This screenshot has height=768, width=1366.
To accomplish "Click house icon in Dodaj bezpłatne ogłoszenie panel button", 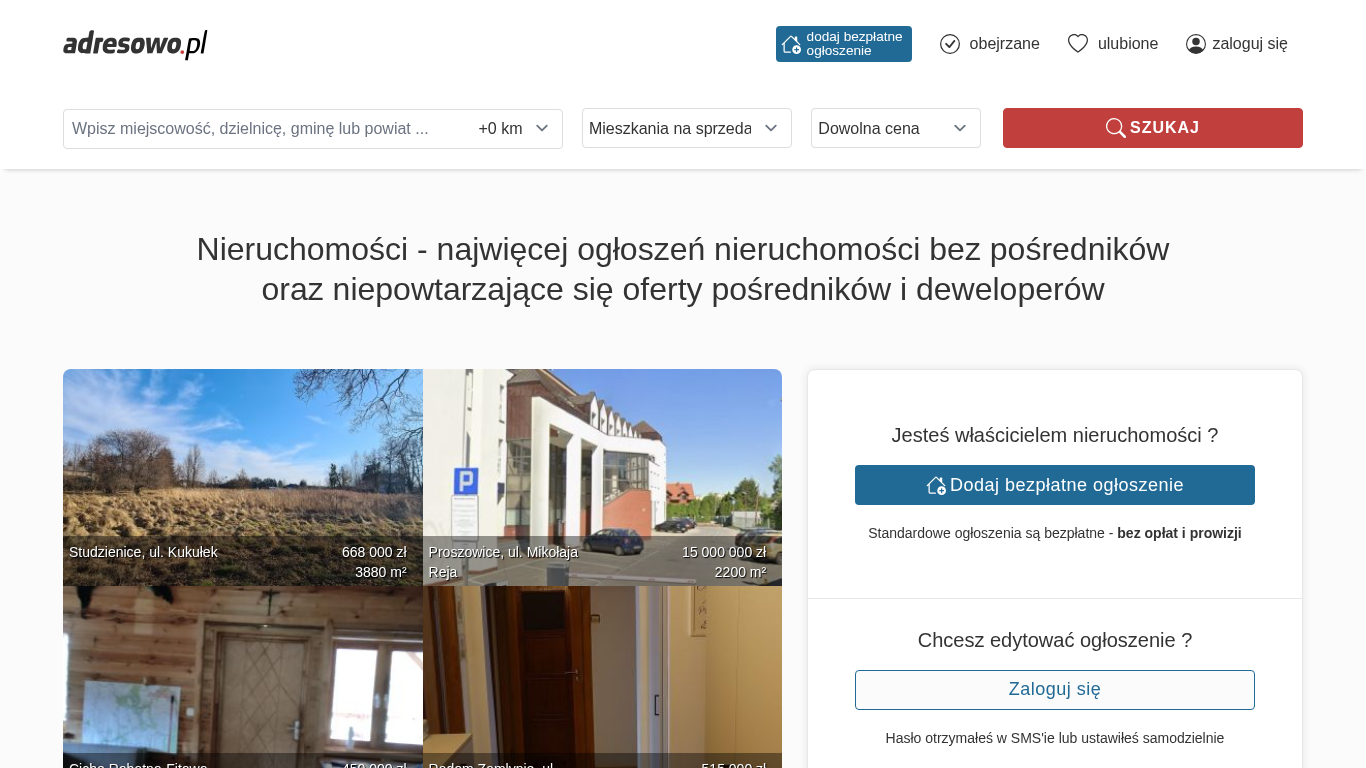I will 936,485.
